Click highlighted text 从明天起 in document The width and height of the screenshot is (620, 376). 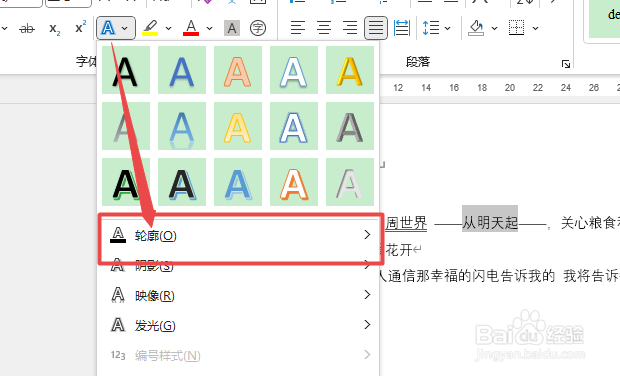pos(490,223)
